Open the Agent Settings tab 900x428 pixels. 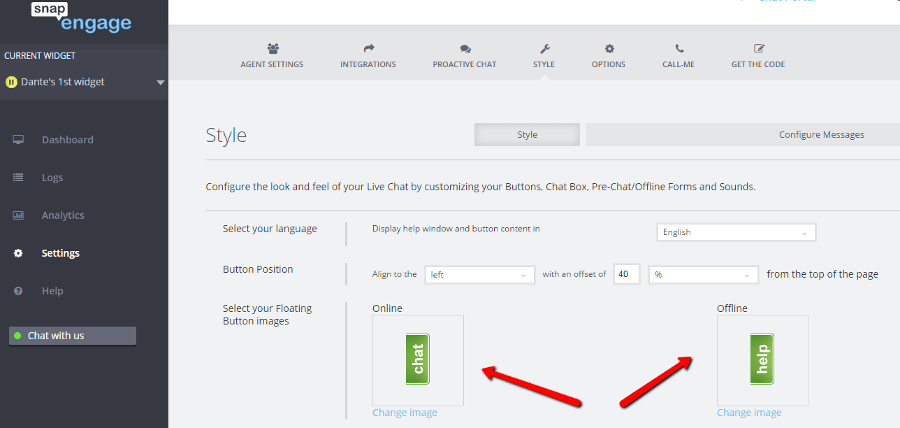pyautogui.click(x=271, y=56)
